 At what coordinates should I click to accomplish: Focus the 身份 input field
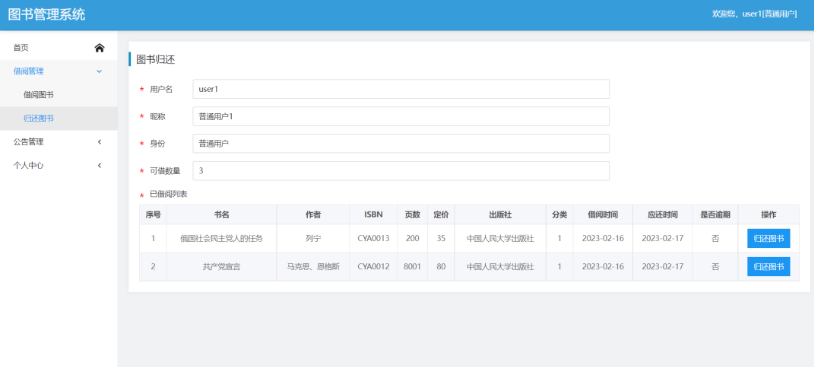click(401, 144)
